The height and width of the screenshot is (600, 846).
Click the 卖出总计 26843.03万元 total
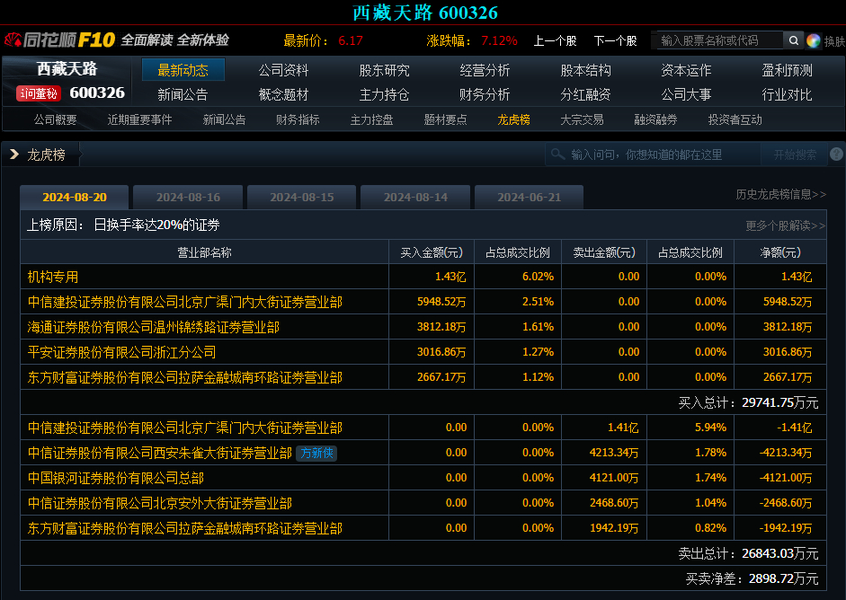click(748, 554)
